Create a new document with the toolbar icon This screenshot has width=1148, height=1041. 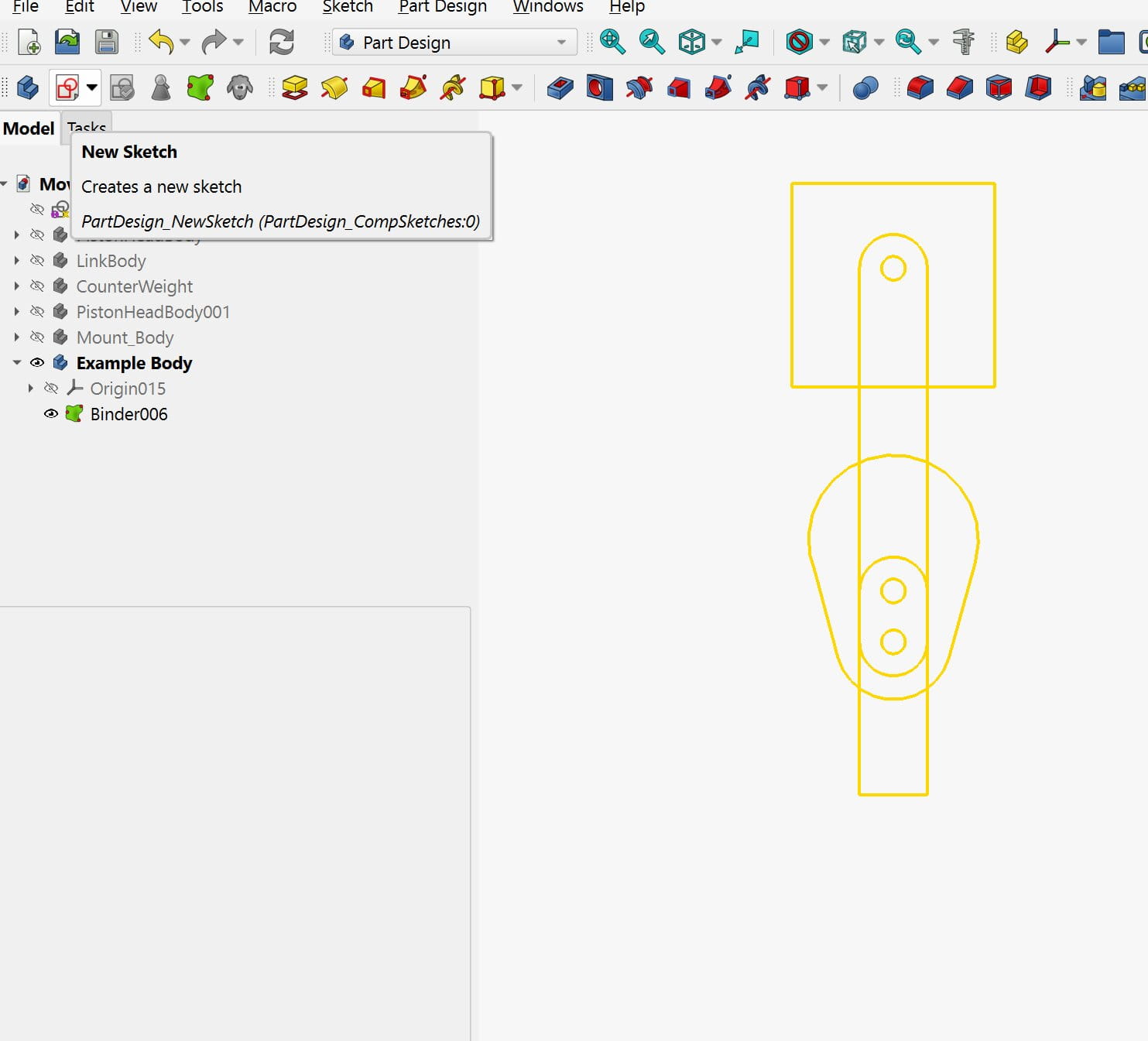click(x=29, y=42)
